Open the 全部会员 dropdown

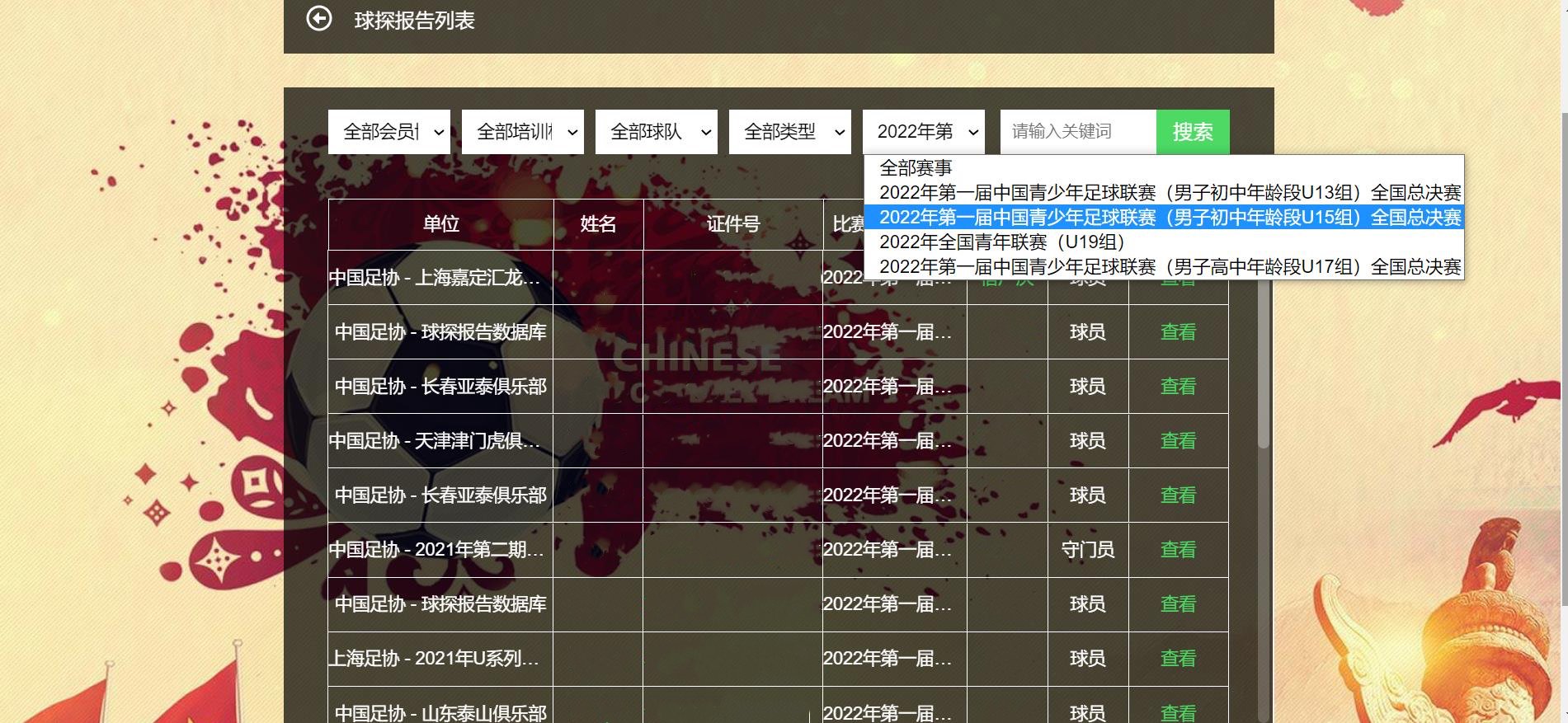click(388, 132)
